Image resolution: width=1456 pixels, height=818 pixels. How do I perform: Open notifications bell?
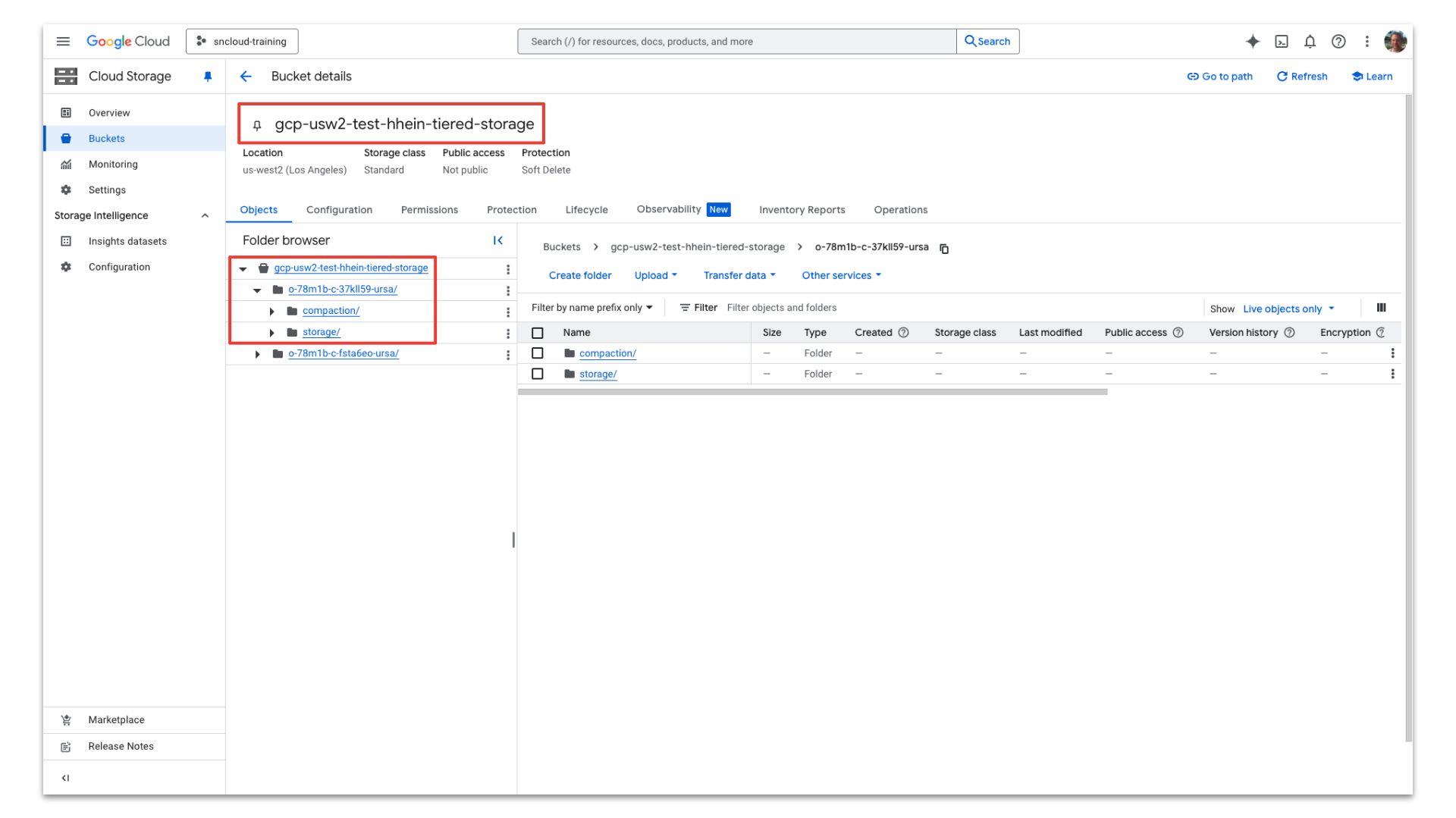click(1310, 42)
